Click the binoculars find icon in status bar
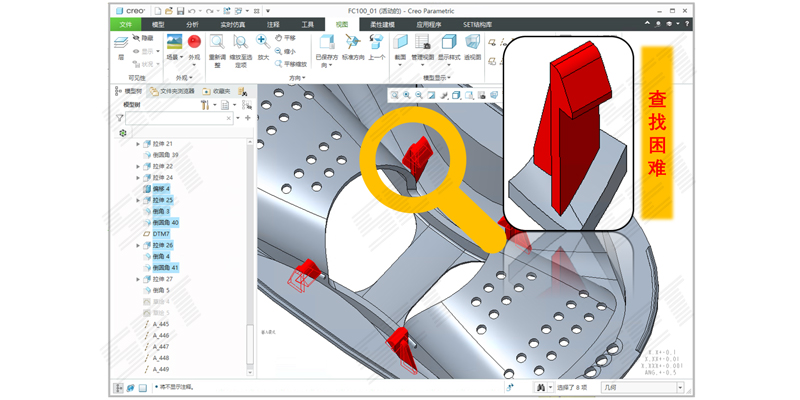Image resolution: width=800 pixels, height=400 pixels. point(540,387)
